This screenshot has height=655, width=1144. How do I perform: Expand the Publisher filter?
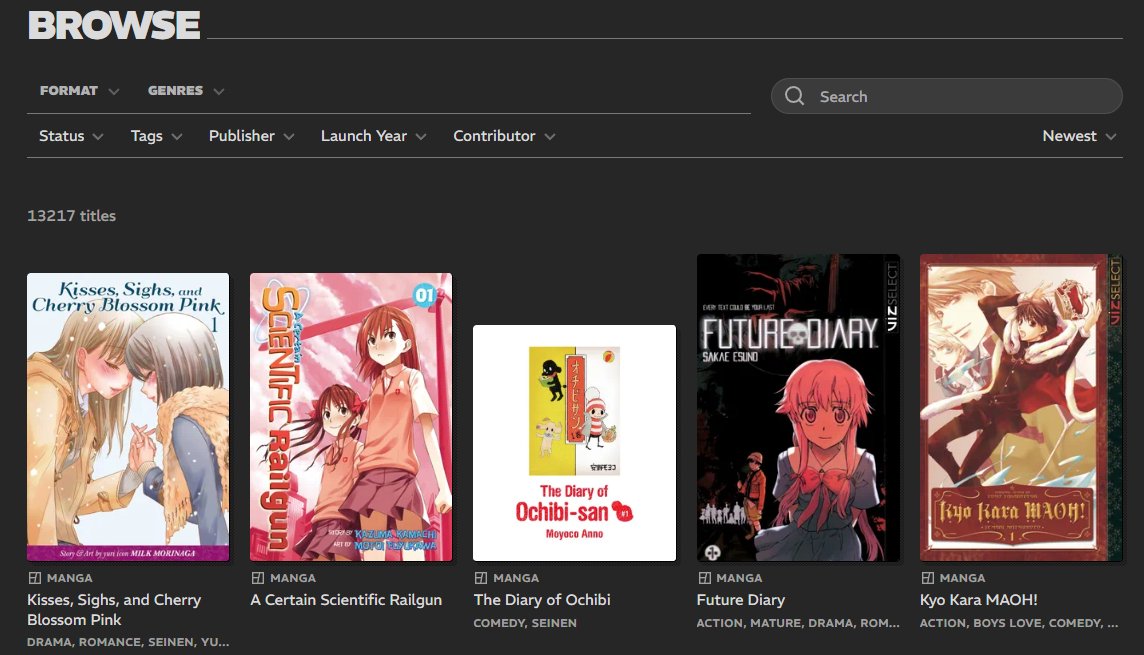[x=251, y=136]
